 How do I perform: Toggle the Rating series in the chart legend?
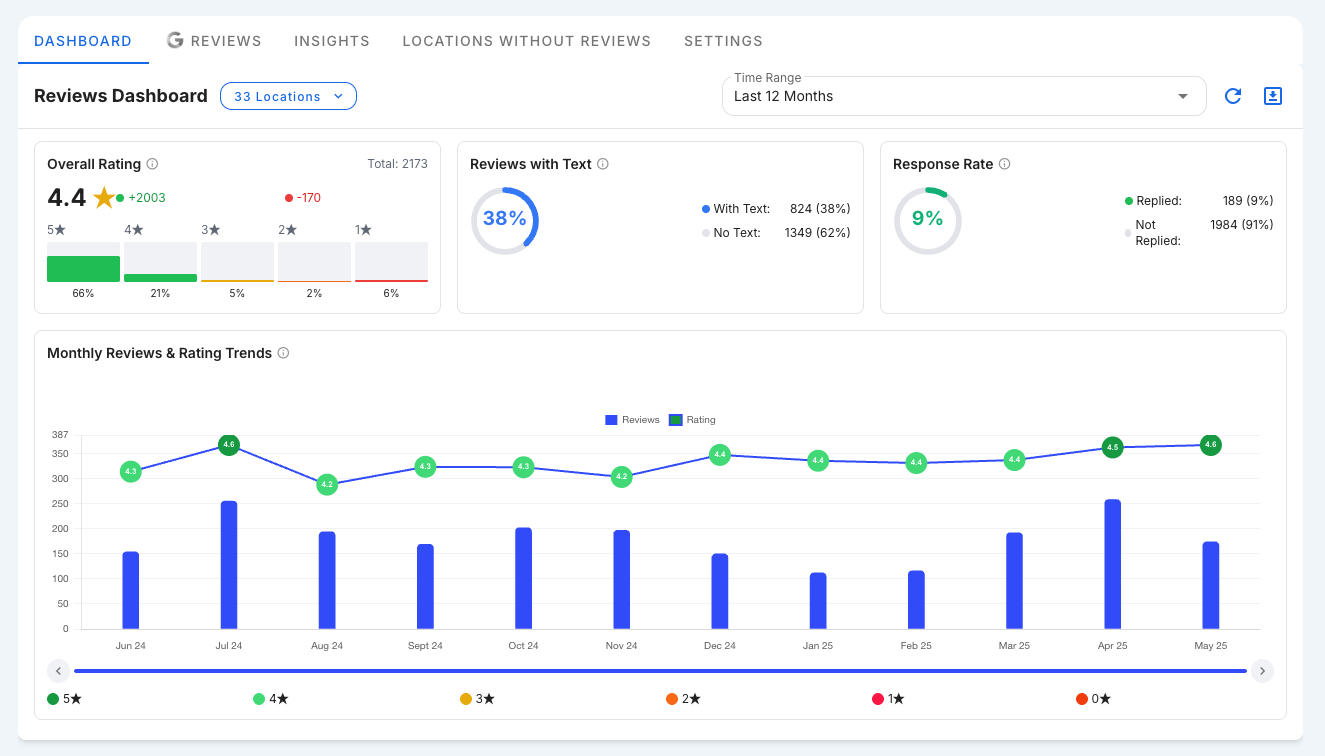pyautogui.click(x=691, y=420)
